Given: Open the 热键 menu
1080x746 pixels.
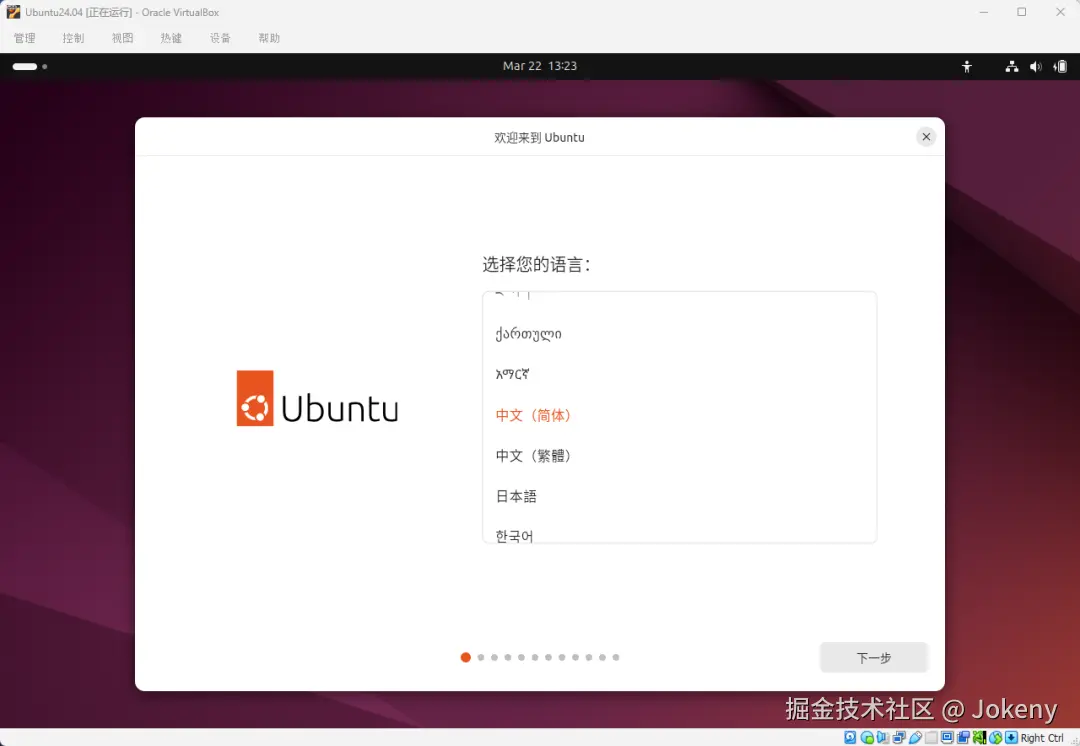Looking at the screenshot, I should coord(172,38).
